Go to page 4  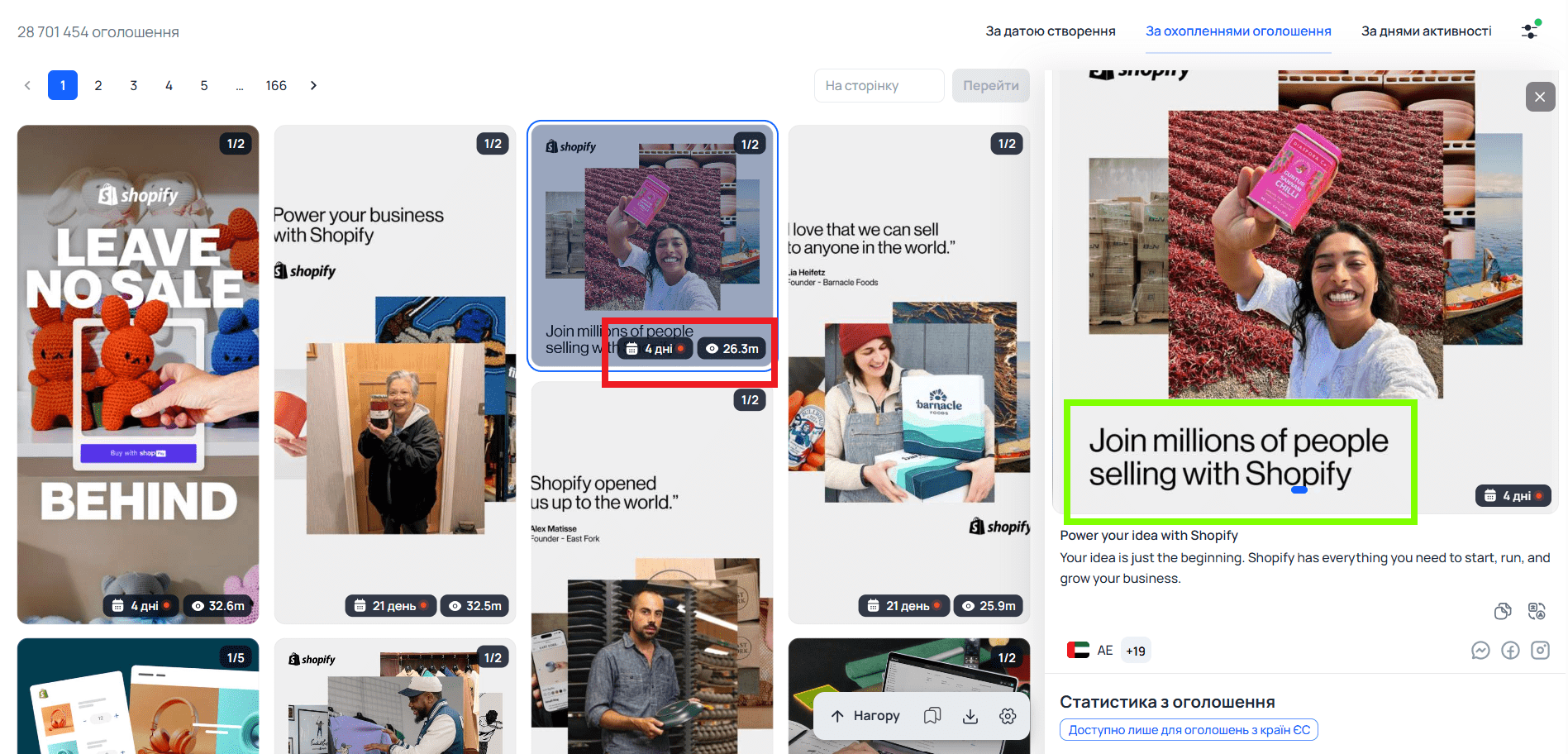(x=169, y=85)
